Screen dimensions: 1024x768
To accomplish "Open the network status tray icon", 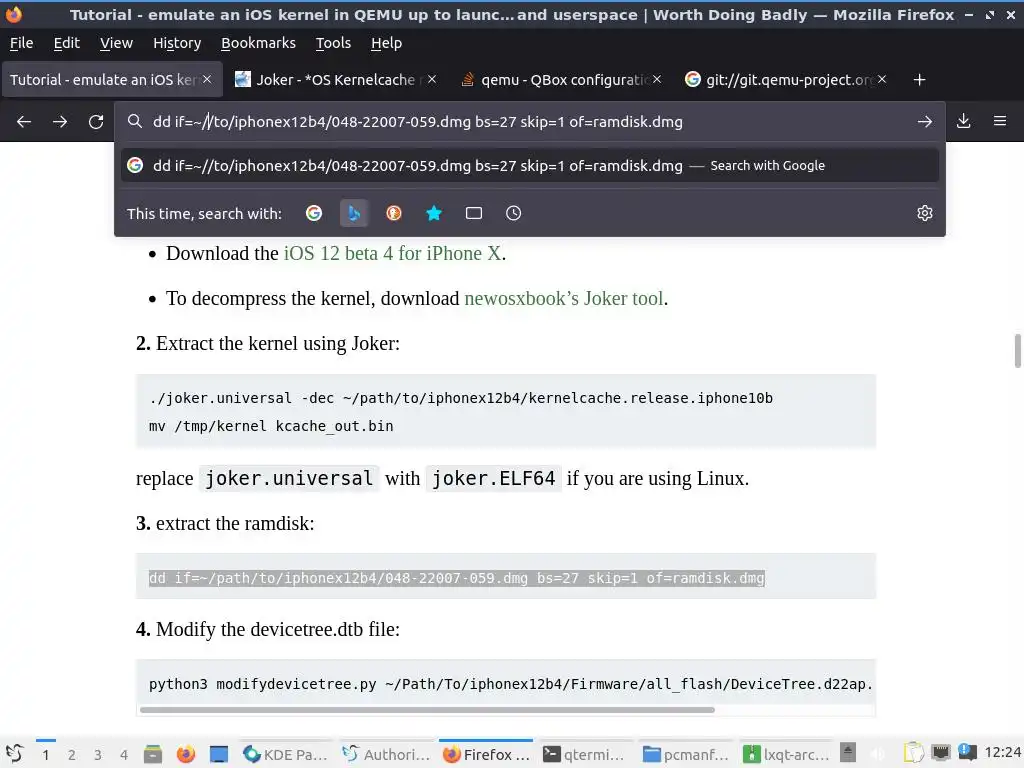I will (941, 753).
